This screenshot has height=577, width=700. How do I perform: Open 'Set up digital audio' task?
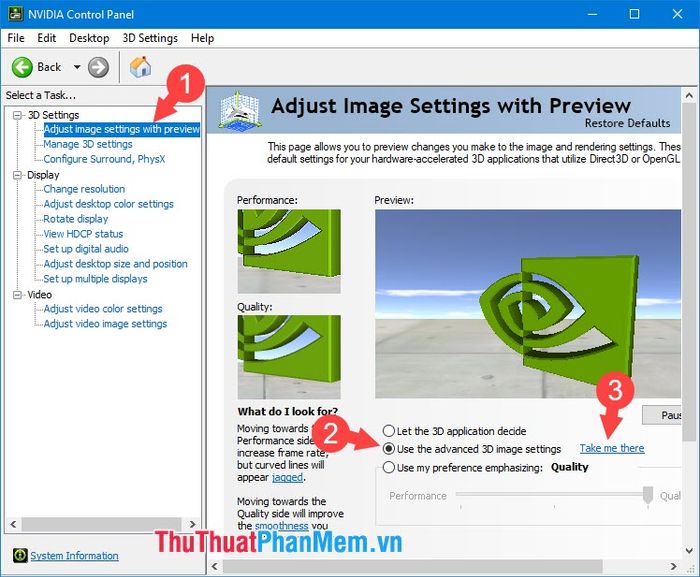click(86, 249)
